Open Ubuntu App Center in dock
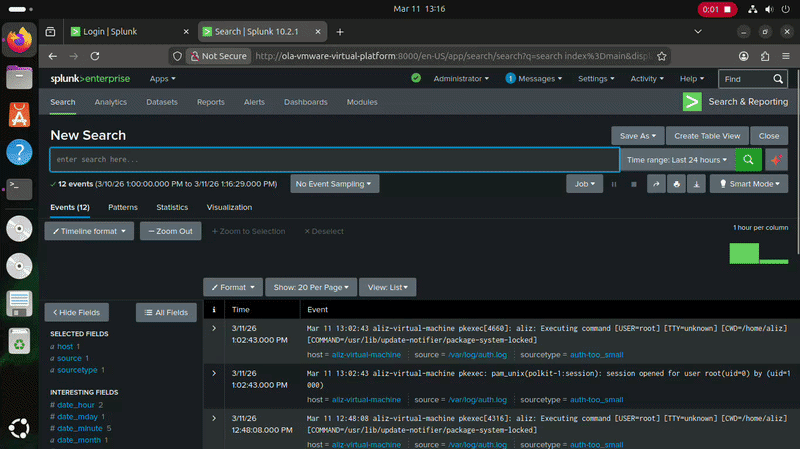This screenshot has width=800, height=449. [19, 115]
